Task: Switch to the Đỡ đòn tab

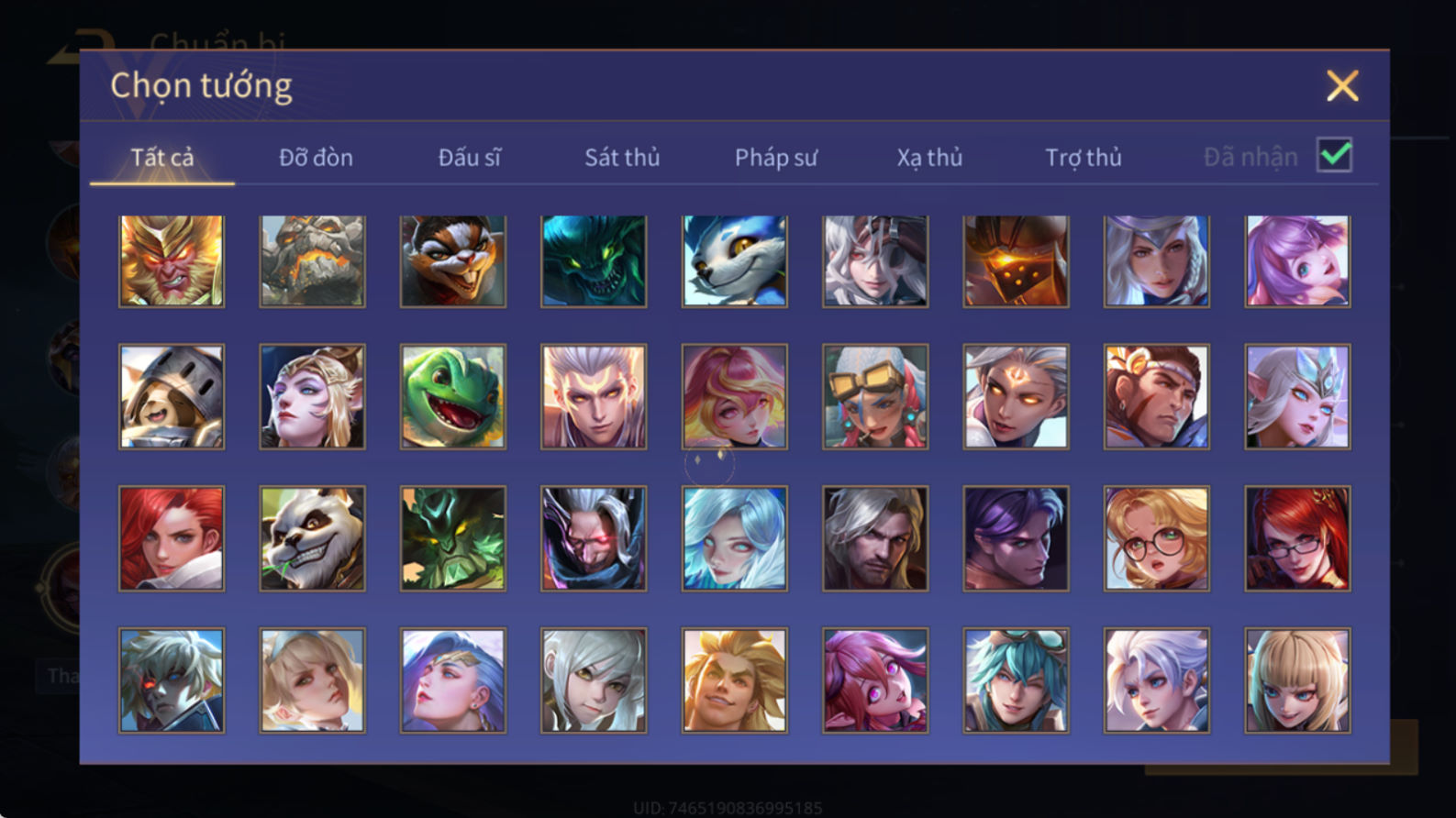Action: [316, 158]
